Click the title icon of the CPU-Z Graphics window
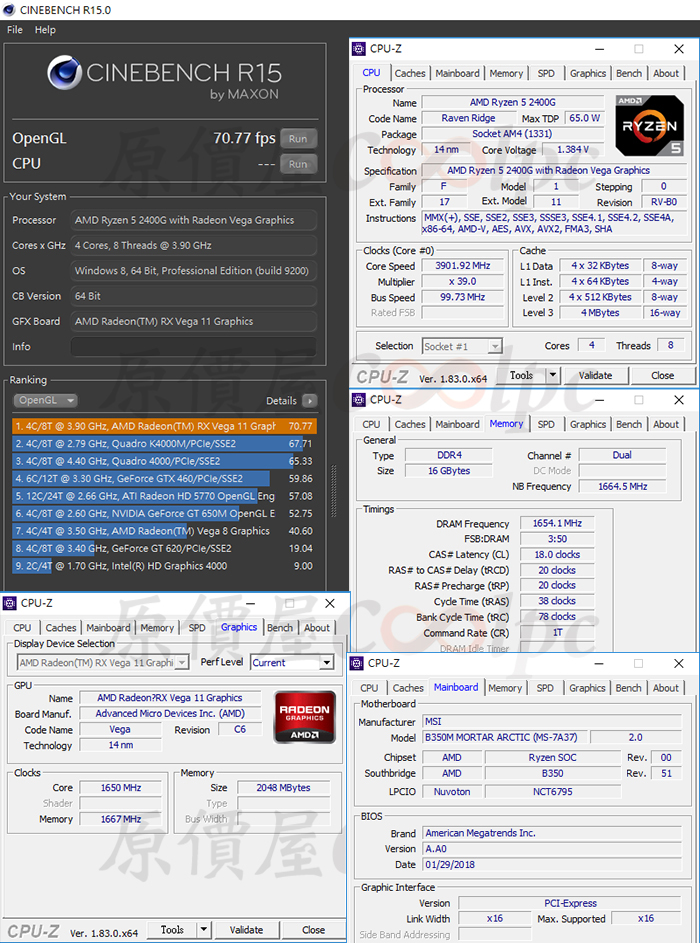 10,603
